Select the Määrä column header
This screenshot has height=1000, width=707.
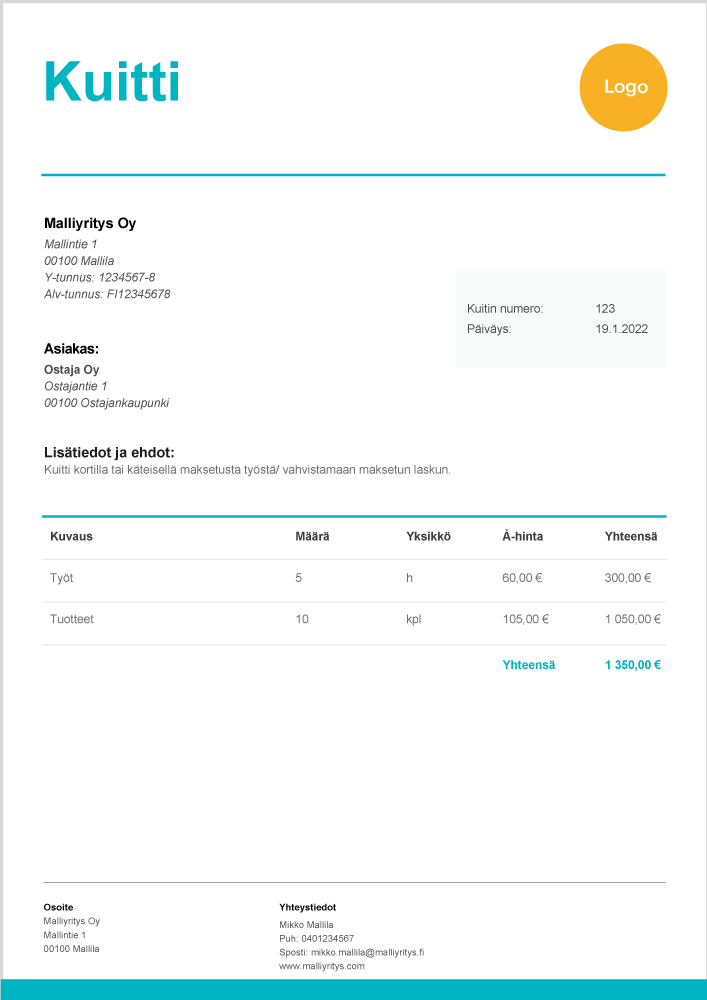click(x=312, y=537)
